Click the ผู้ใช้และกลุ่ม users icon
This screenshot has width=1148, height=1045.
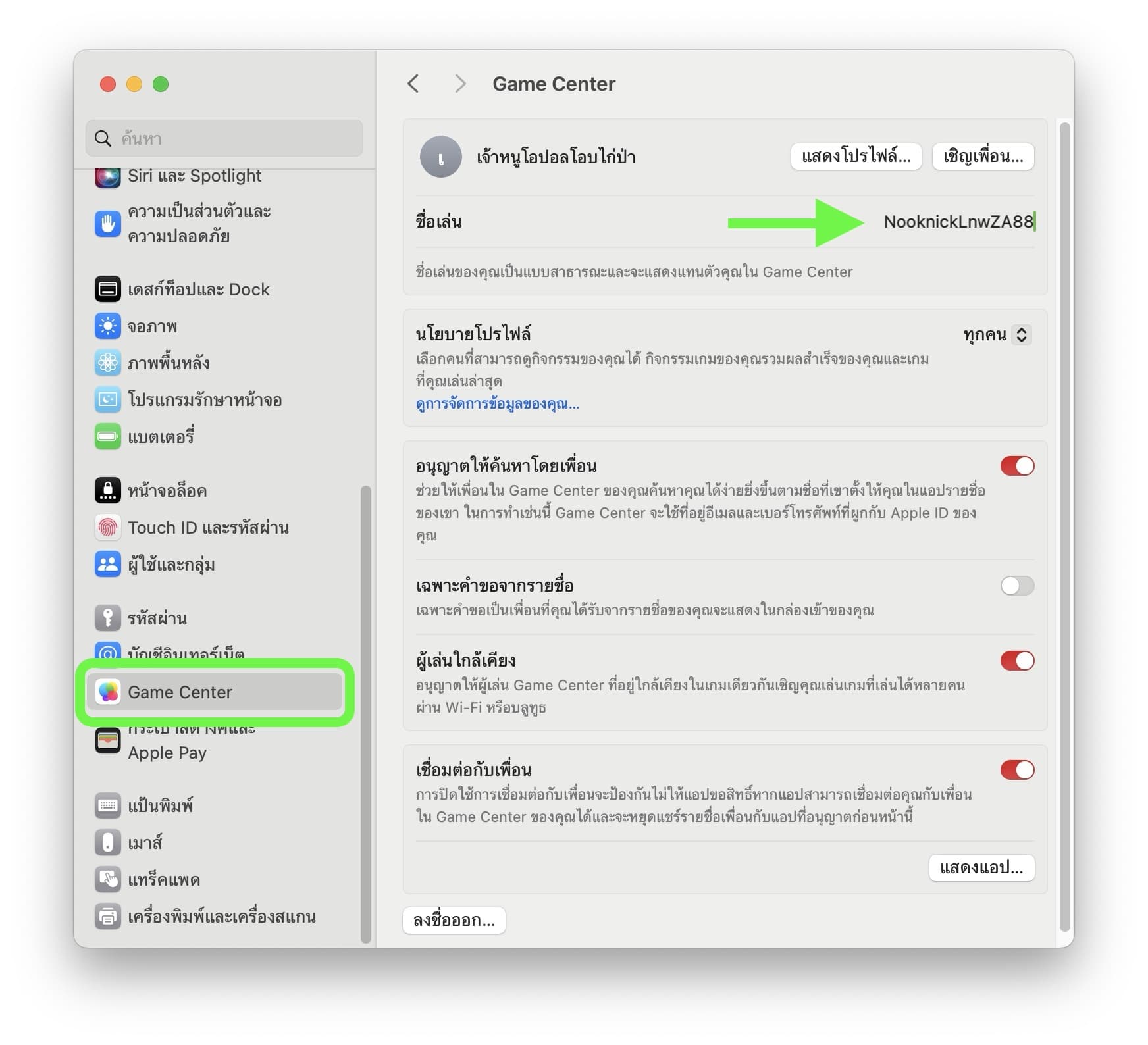(x=107, y=564)
